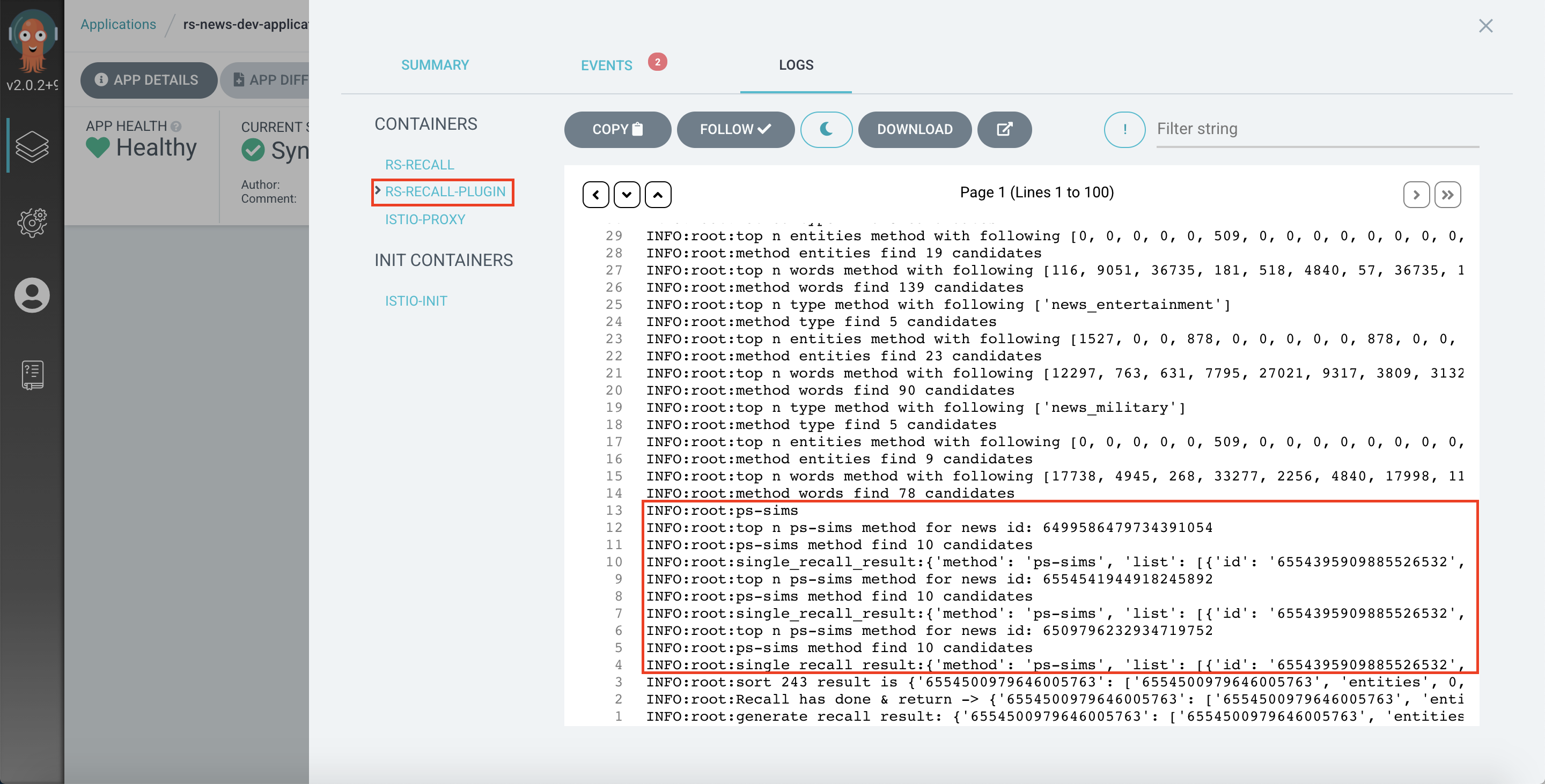1545x784 pixels.
Task: Open the Settings gears icon in sidebar
Action: [32, 223]
